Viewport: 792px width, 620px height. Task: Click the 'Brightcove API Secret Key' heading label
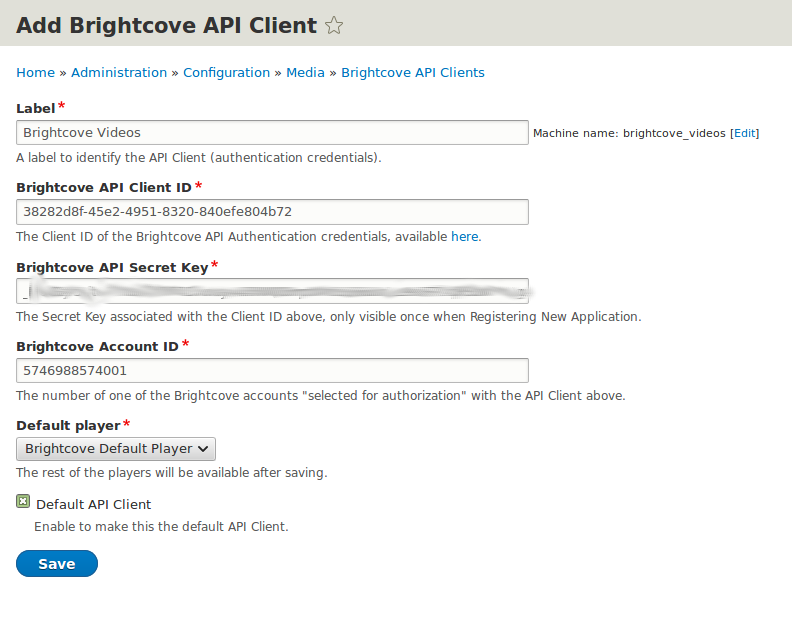point(112,267)
